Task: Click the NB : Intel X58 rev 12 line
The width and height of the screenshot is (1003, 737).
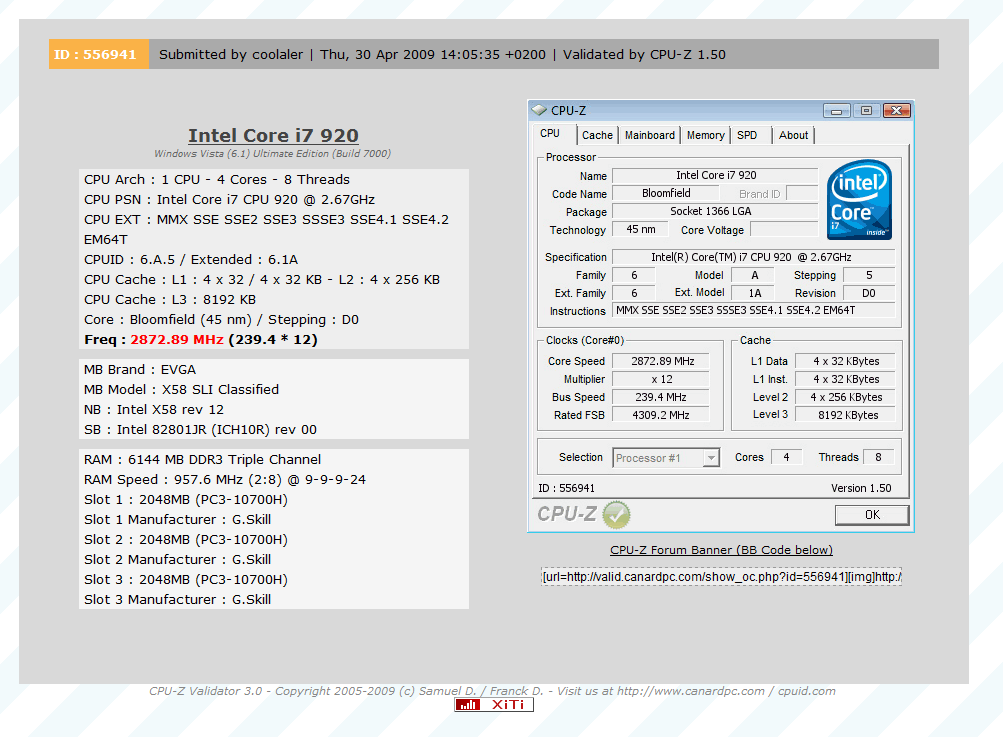Action: pyautogui.click(x=154, y=410)
